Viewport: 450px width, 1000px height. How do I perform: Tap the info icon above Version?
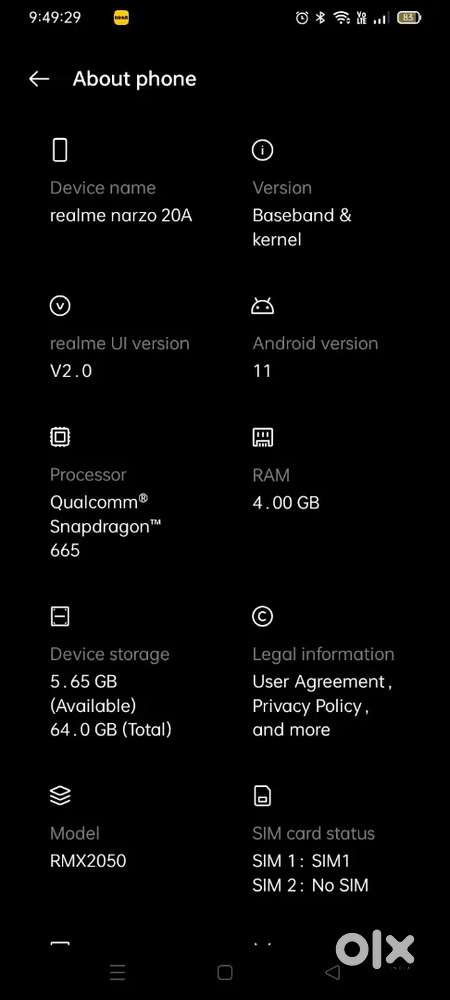pyautogui.click(x=263, y=151)
